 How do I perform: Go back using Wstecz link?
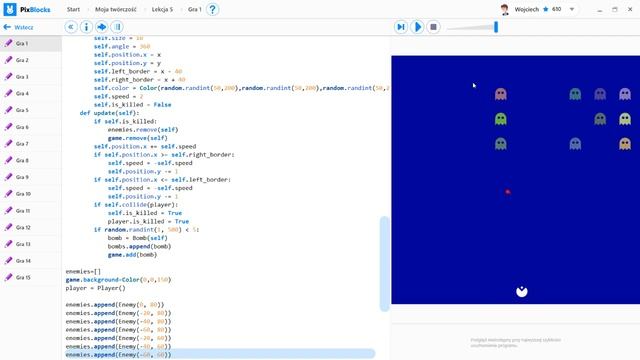click(x=18, y=27)
